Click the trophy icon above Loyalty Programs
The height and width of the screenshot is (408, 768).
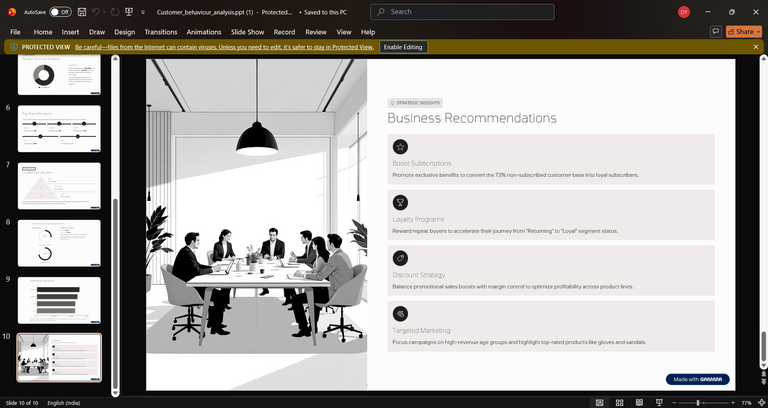[400, 202]
